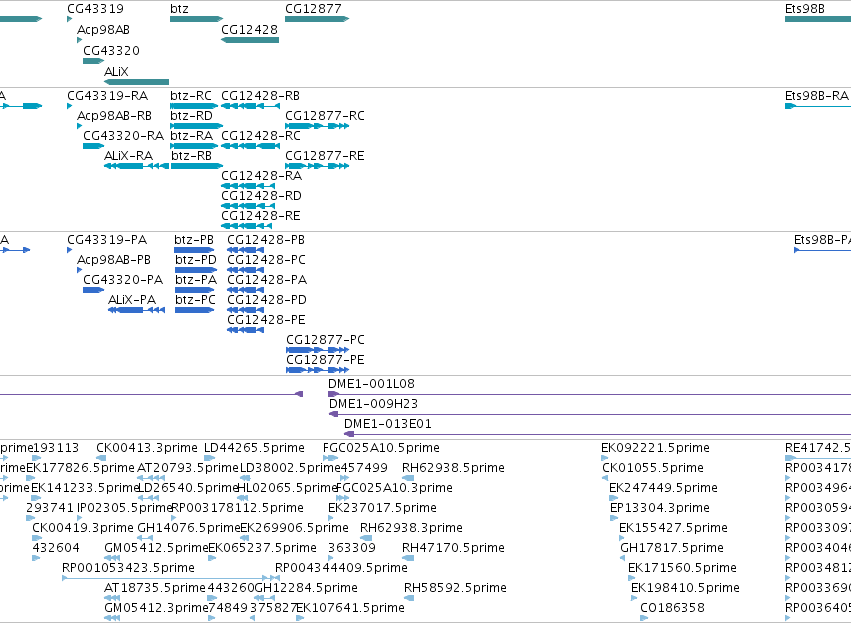Click the CK01055.5prime EST label
This screenshot has height=623, width=851.
click(x=653, y=468)
